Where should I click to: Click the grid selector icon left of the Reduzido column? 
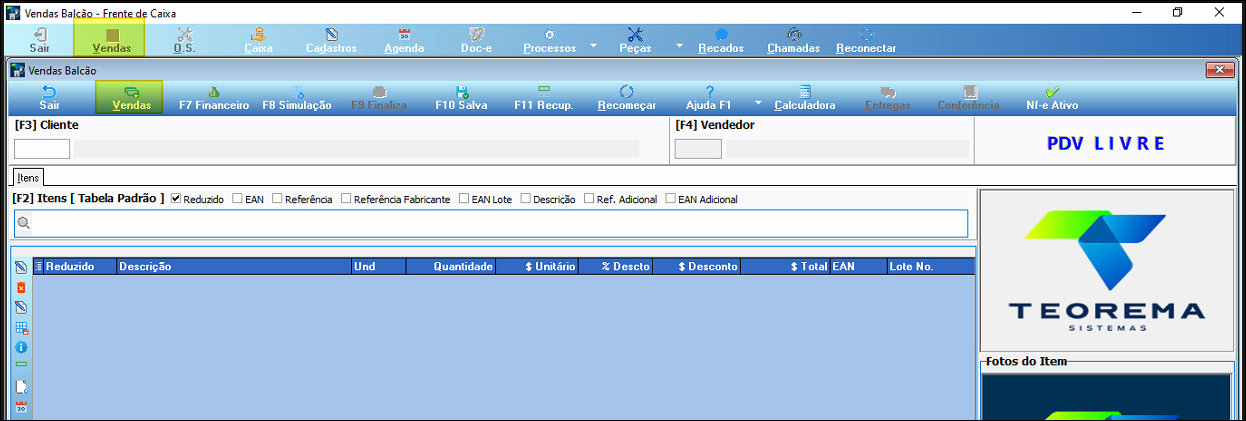pyautogui.click(x=39, y=267)
